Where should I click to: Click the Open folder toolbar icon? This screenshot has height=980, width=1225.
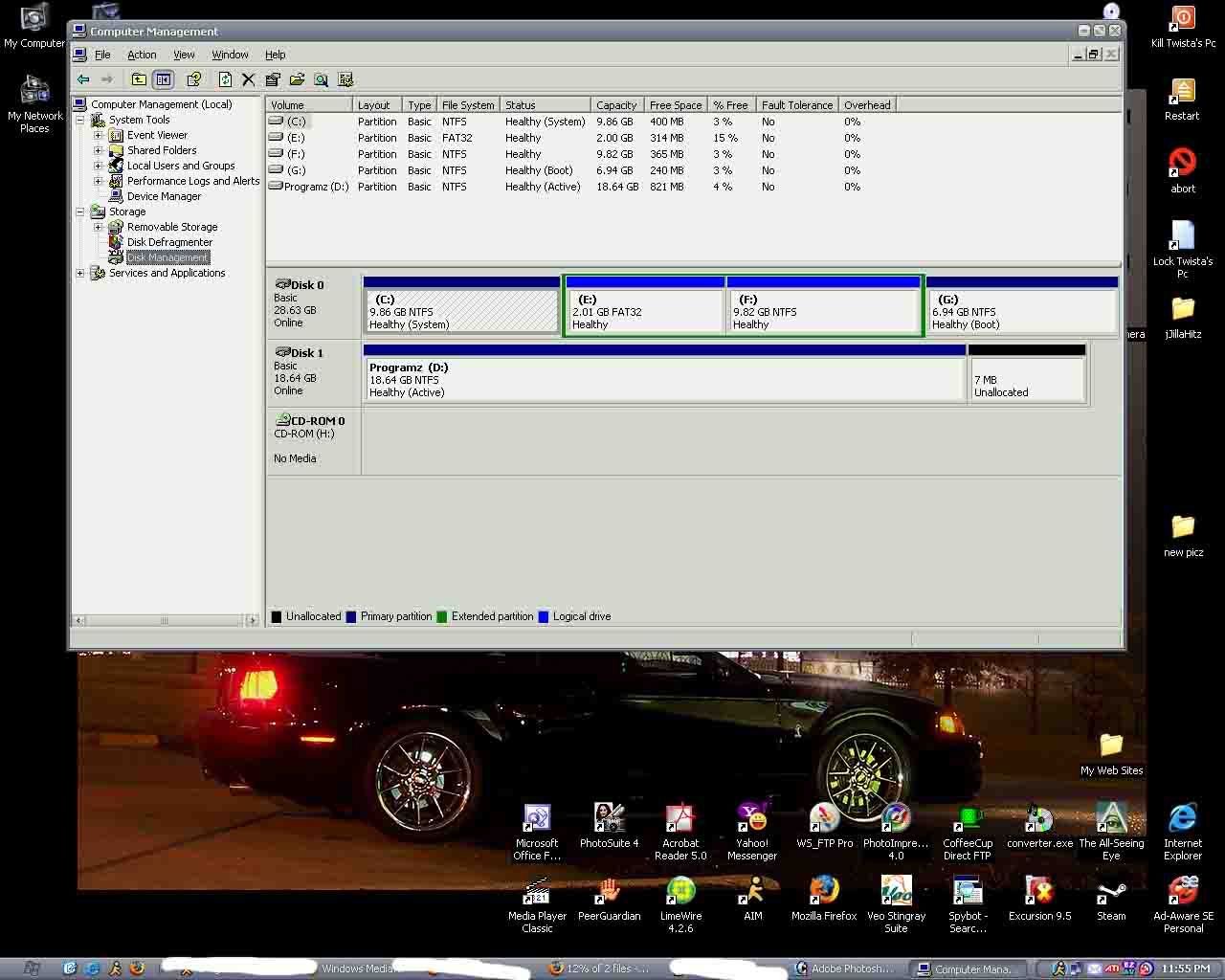click(x=297, y=79)
